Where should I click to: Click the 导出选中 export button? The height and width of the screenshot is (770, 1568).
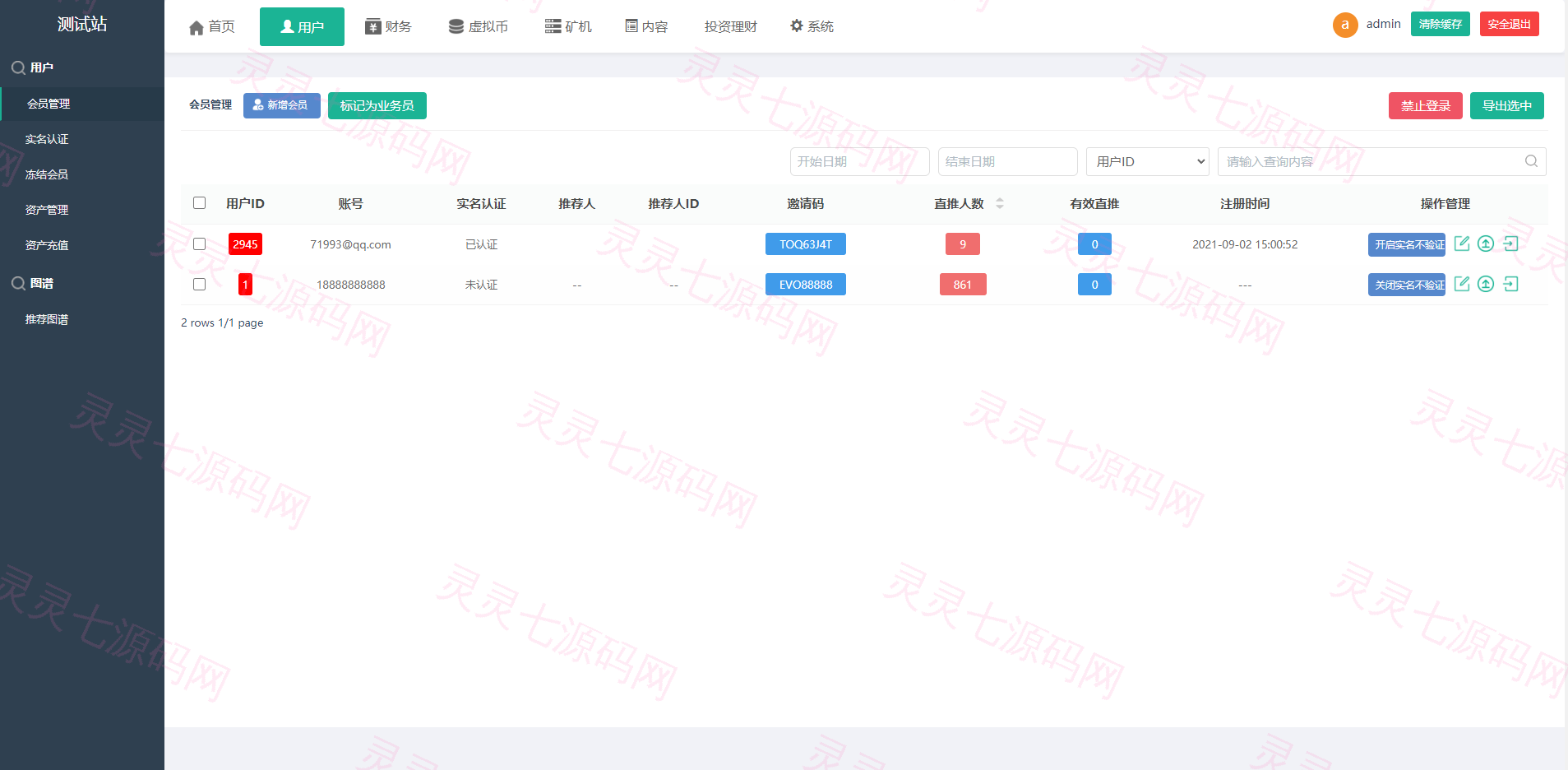coord(1507,105)
